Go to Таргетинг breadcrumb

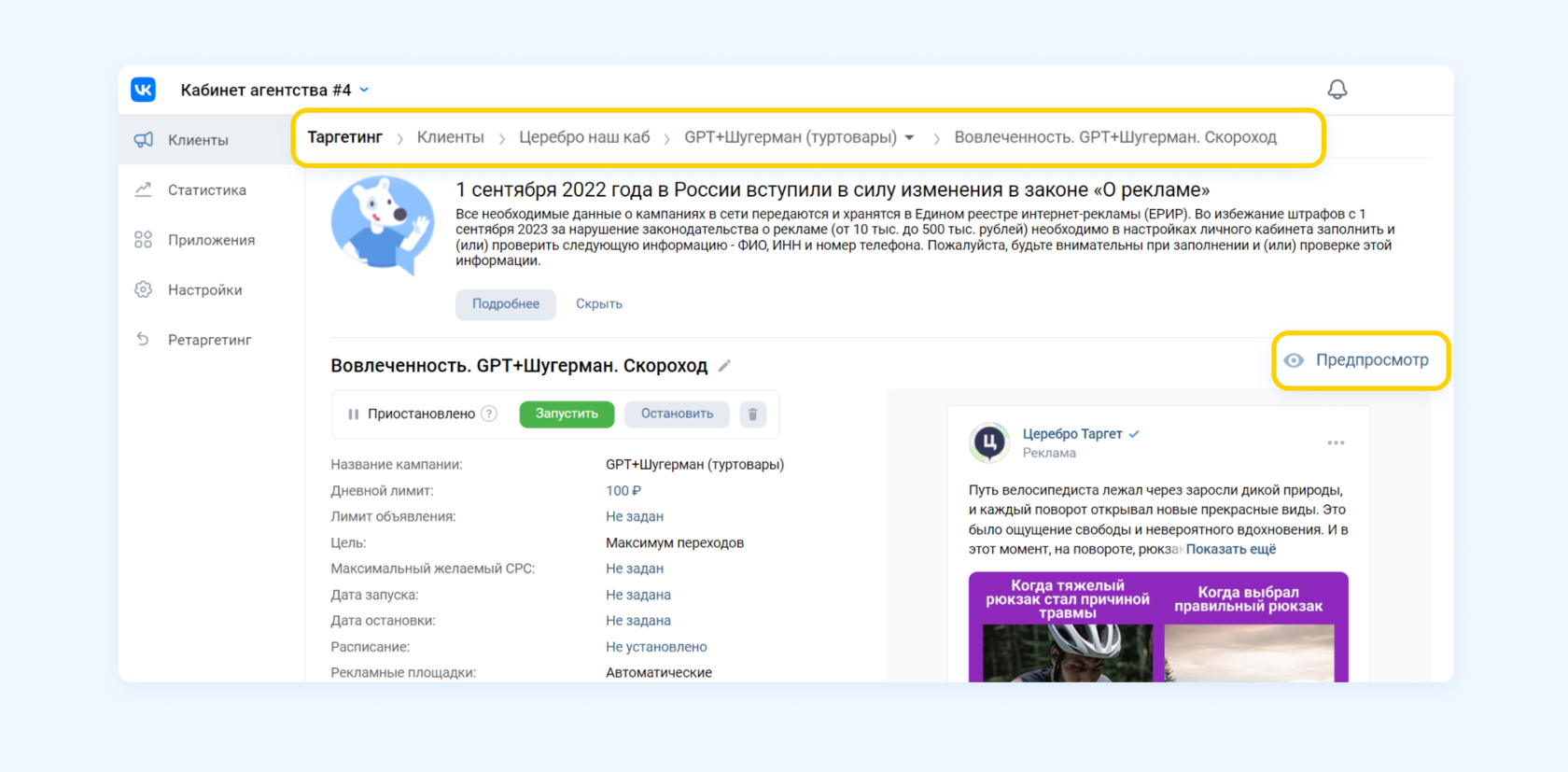click(345, 137)
